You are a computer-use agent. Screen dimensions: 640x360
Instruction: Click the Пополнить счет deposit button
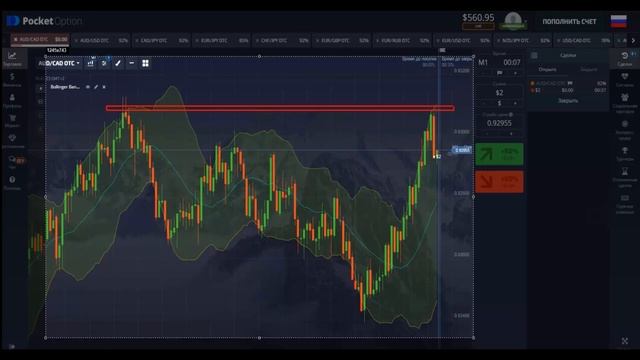pyautogui.click(x=569, y=22)
